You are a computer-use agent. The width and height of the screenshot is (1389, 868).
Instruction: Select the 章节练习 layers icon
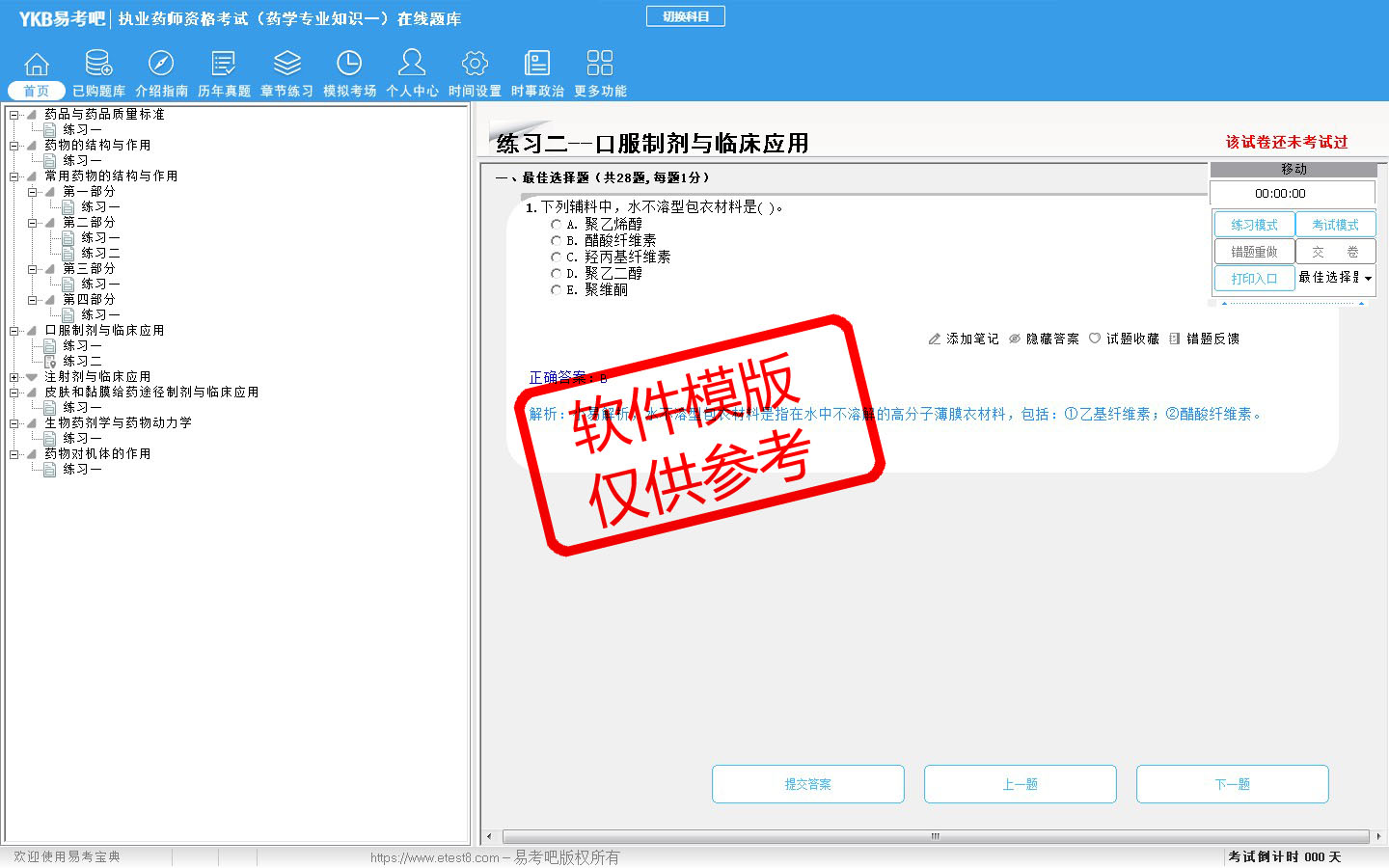coord(286,64)
